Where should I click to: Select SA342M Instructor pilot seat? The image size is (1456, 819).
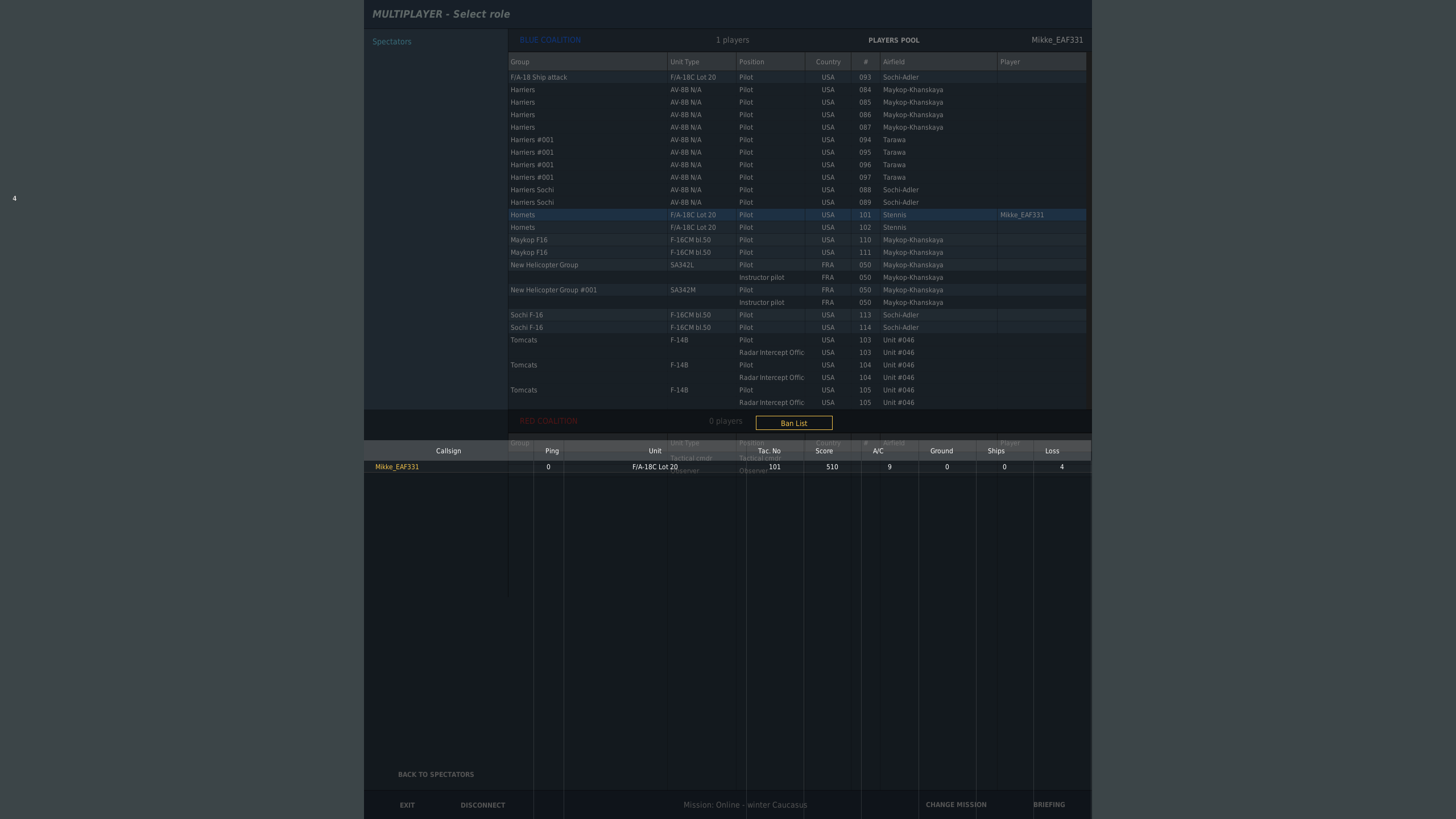click(x=797, y=303)
